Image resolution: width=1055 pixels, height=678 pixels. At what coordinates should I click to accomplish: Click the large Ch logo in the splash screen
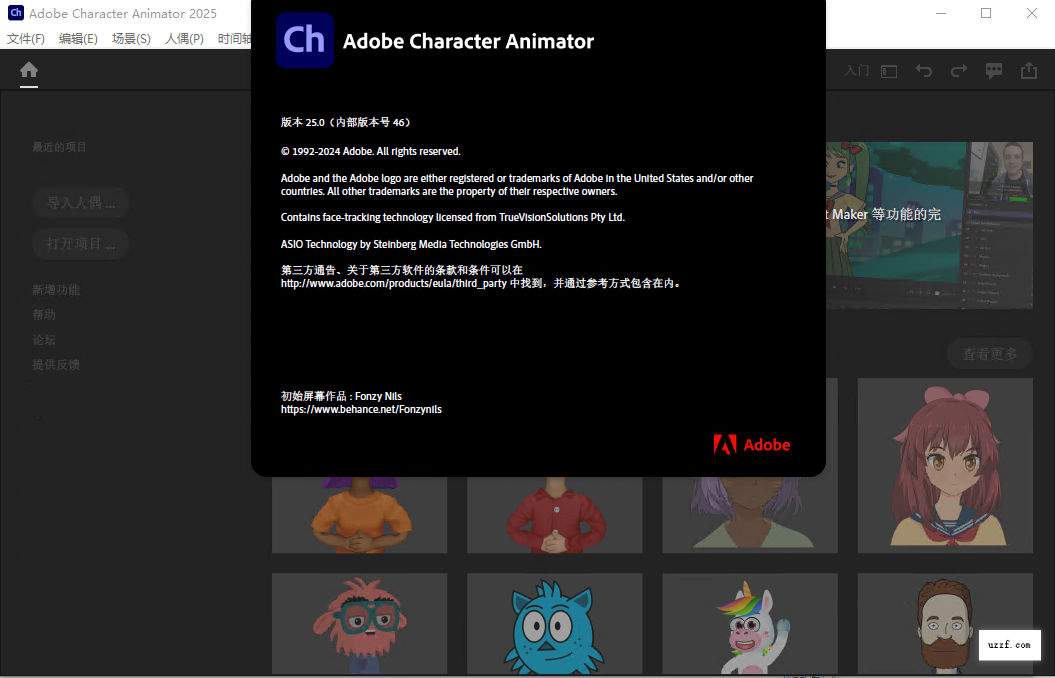304,41
